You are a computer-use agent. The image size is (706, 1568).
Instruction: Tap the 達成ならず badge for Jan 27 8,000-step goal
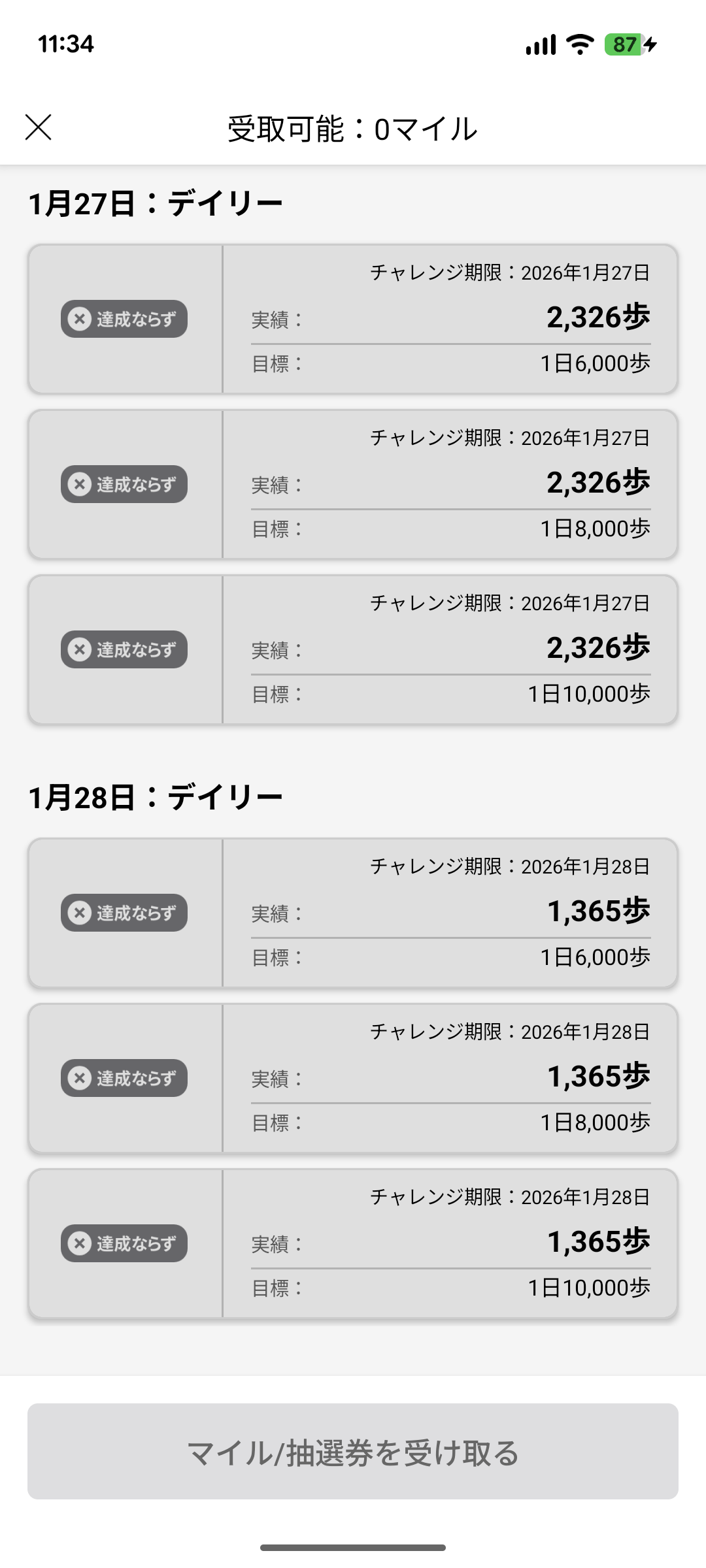coord(124,484)
